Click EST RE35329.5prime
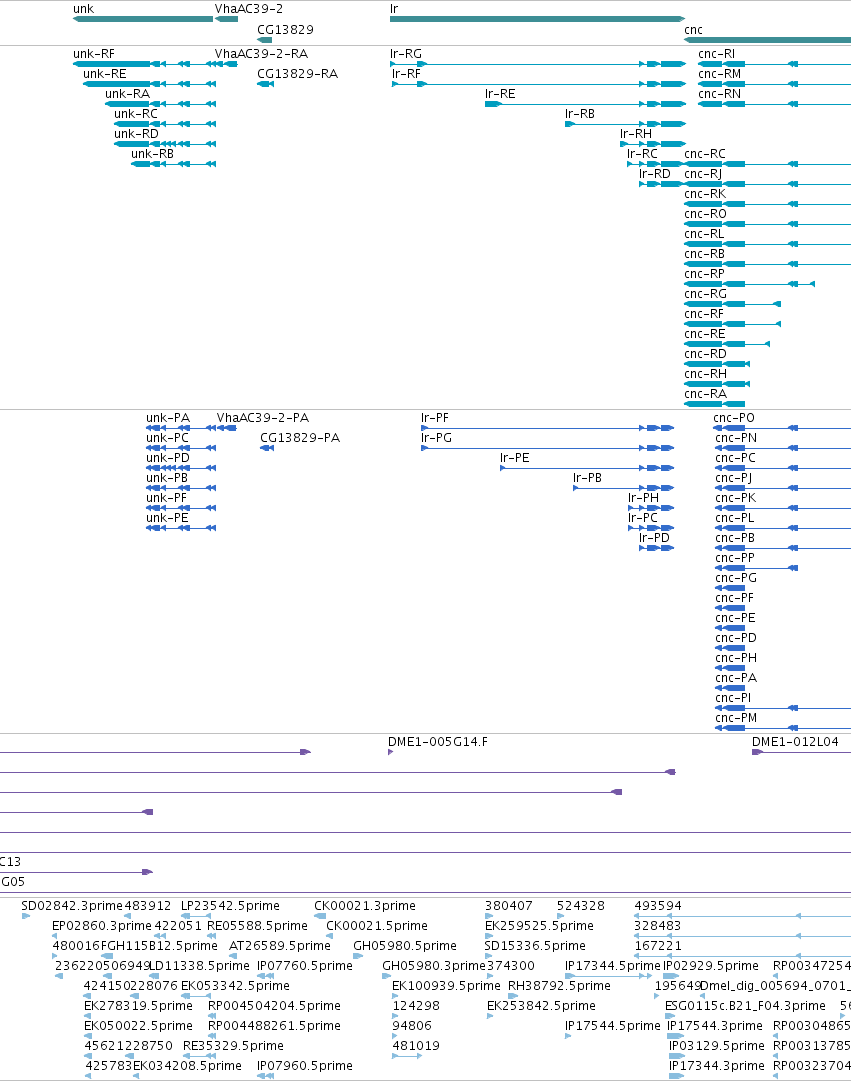The width and height of the screenshot is (851, 1081). 233,1046
